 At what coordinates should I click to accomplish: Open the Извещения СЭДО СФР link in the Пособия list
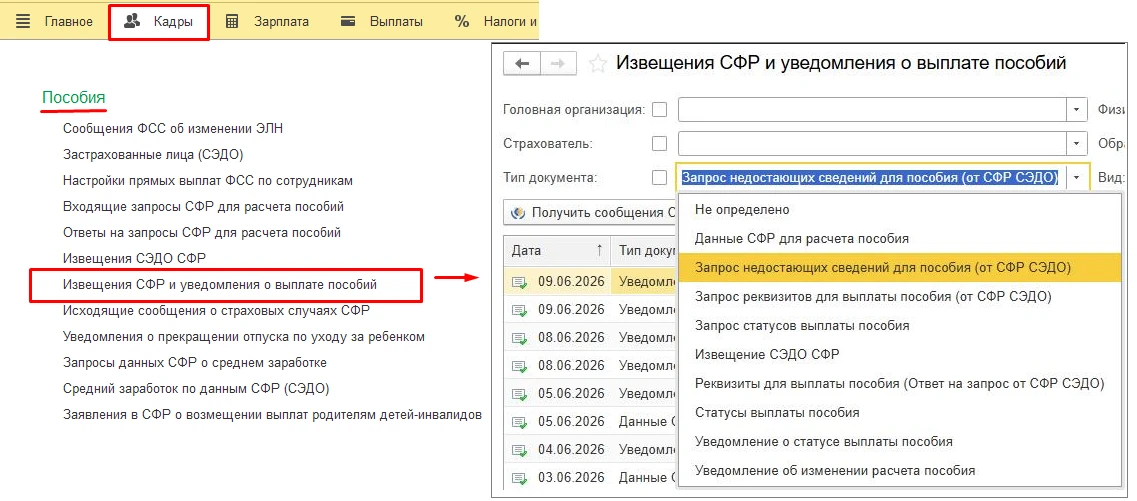(134, 259)
